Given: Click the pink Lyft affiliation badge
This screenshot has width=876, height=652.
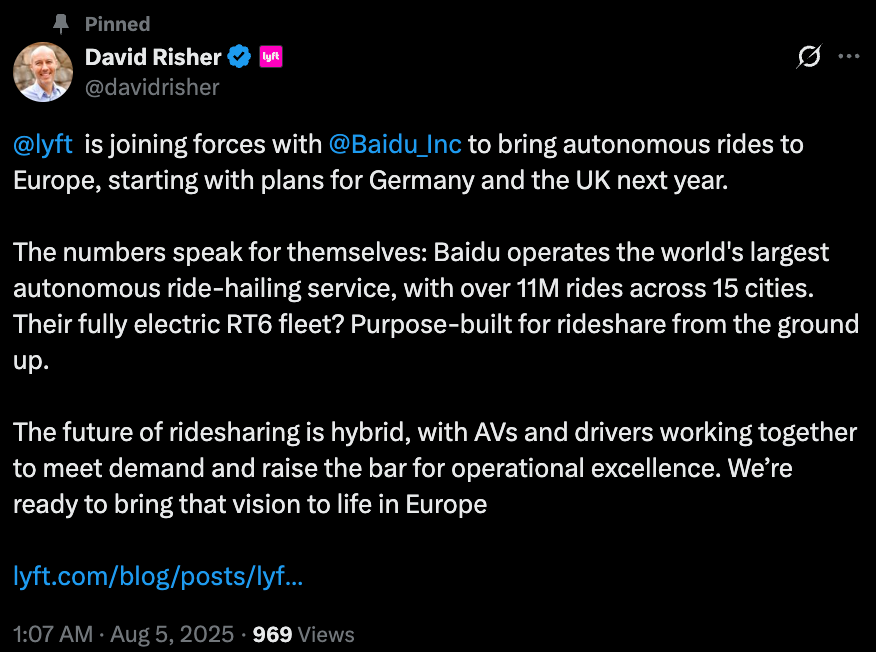Looking at the screenshot, I should pyautogui.click(x=270, y=57).
